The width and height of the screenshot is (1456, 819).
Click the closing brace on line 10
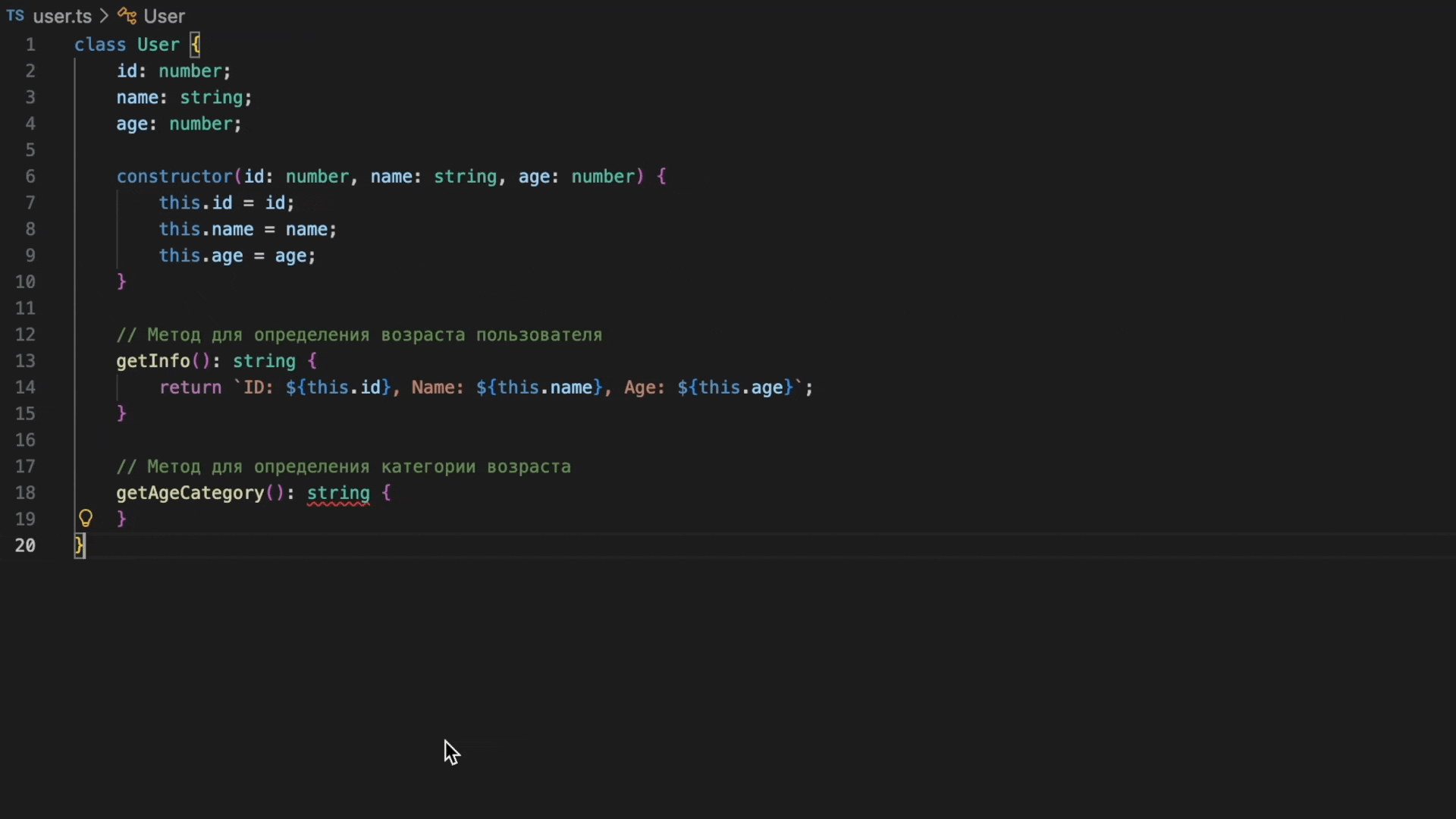(x=121, y=282)
